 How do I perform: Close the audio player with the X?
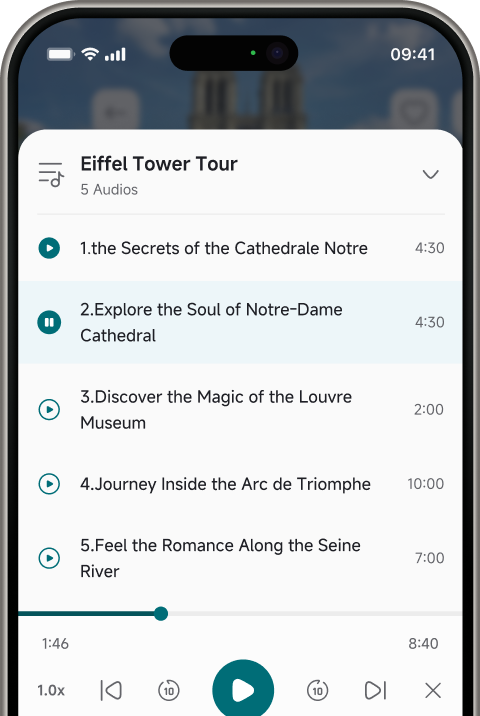[x=433, y=690]
